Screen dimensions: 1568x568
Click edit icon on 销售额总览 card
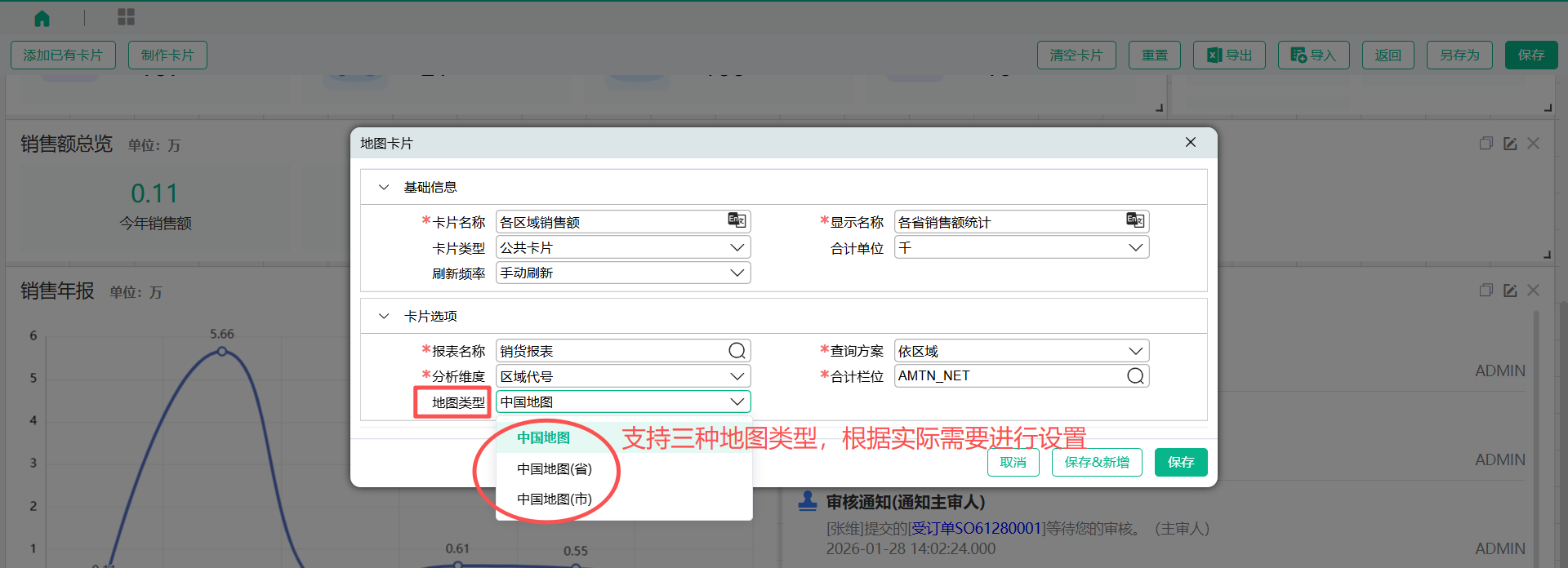[1510, 144]
